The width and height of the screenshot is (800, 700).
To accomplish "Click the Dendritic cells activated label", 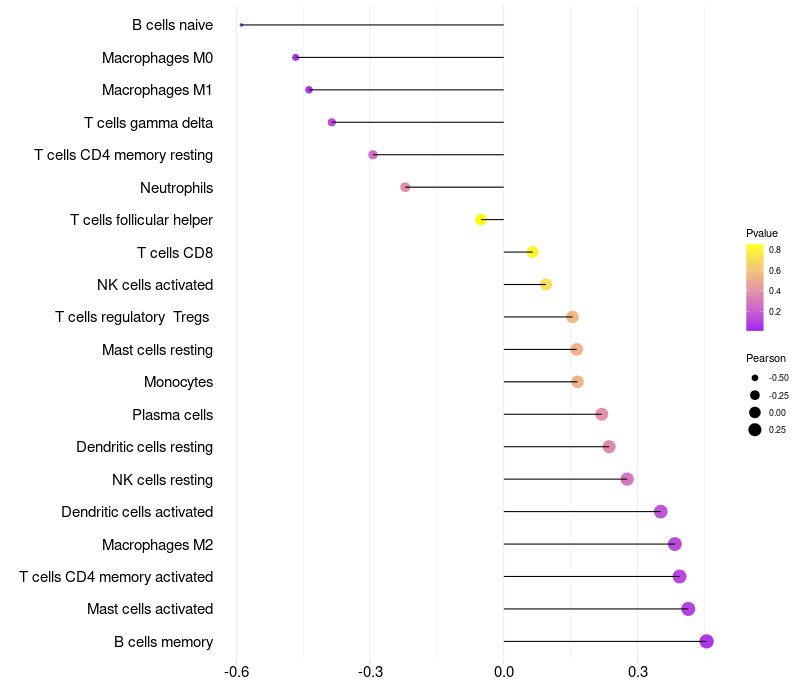I will (137, 512).
